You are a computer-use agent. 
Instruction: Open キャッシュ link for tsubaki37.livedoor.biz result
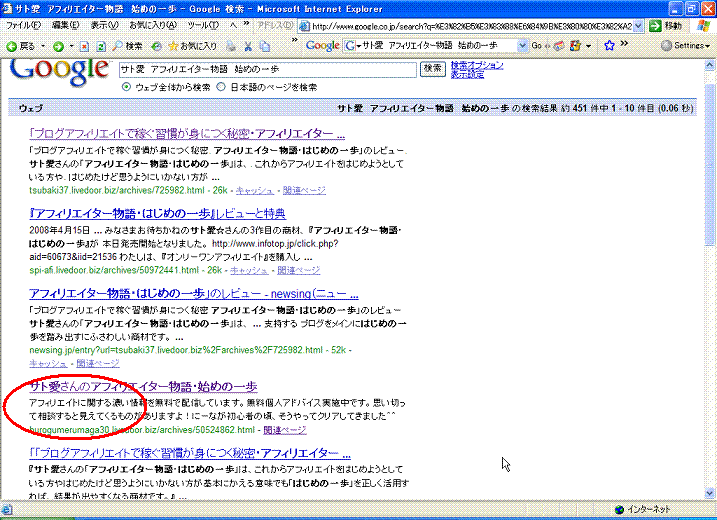pyautogui.click(x=254, y=190)
